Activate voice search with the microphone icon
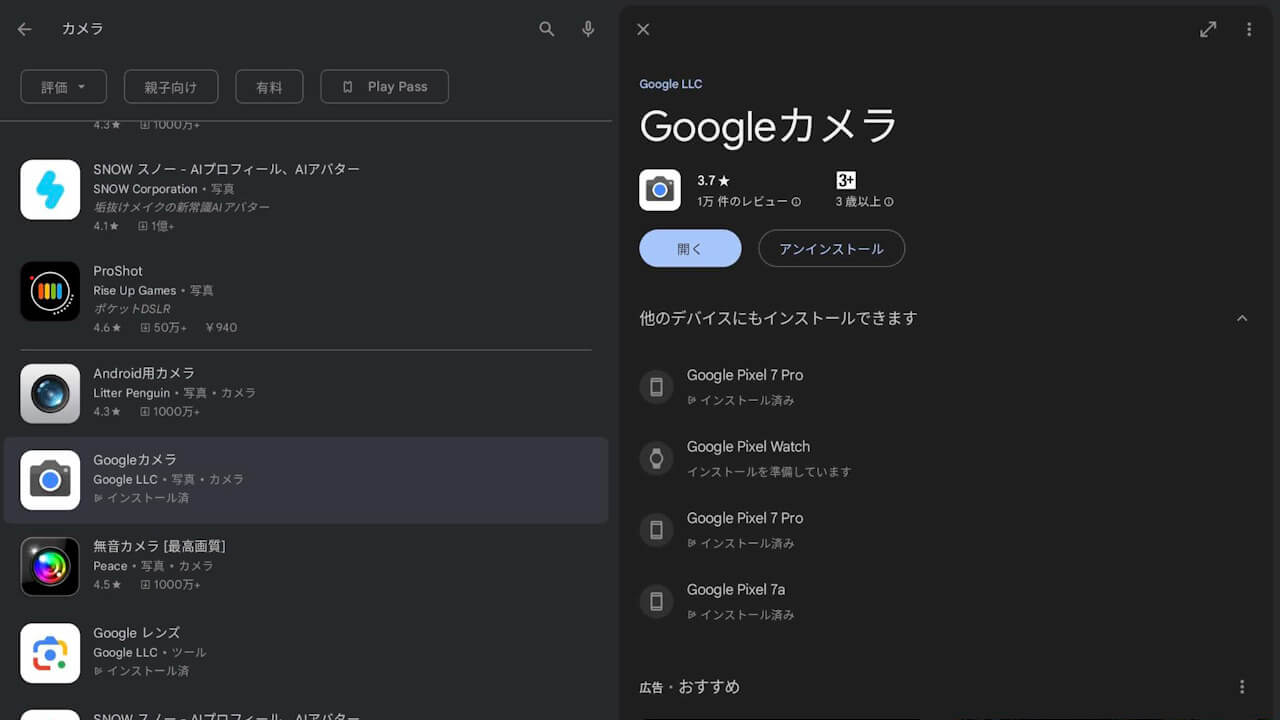The image size is (1280, 720). 588,29
